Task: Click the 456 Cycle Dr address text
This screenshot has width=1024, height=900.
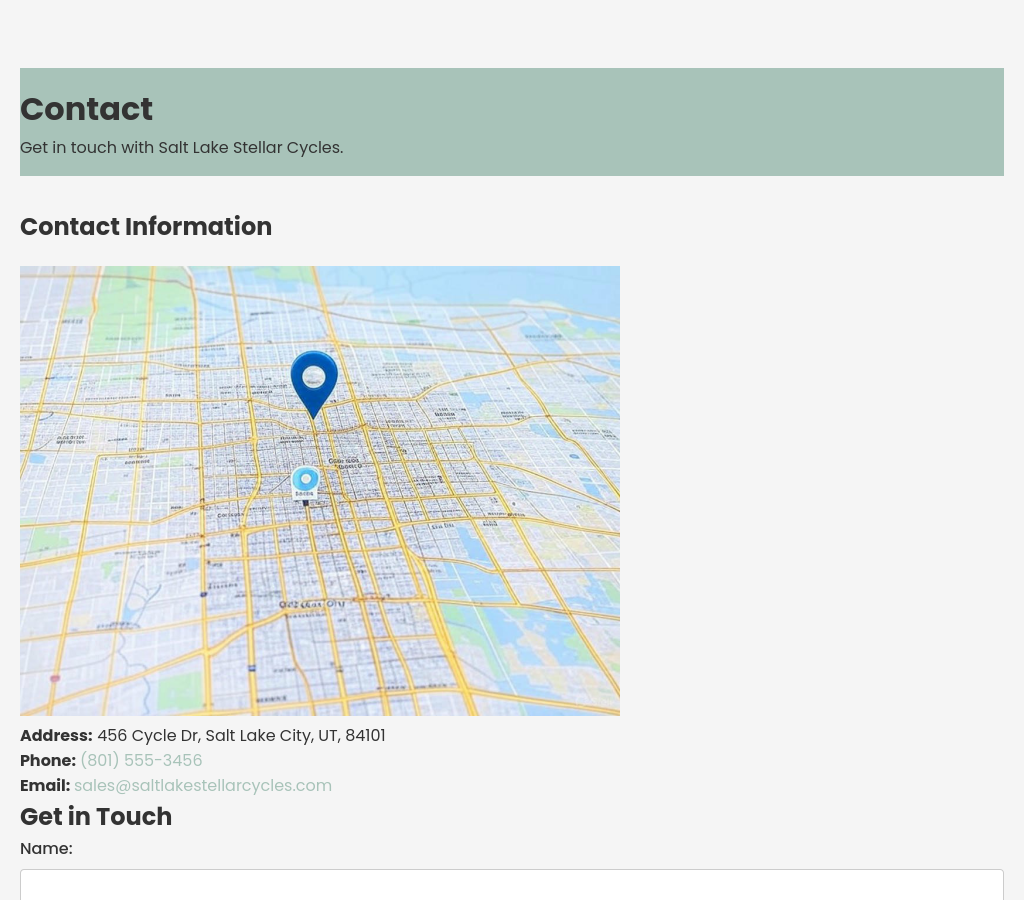Action: pos(241,735)
